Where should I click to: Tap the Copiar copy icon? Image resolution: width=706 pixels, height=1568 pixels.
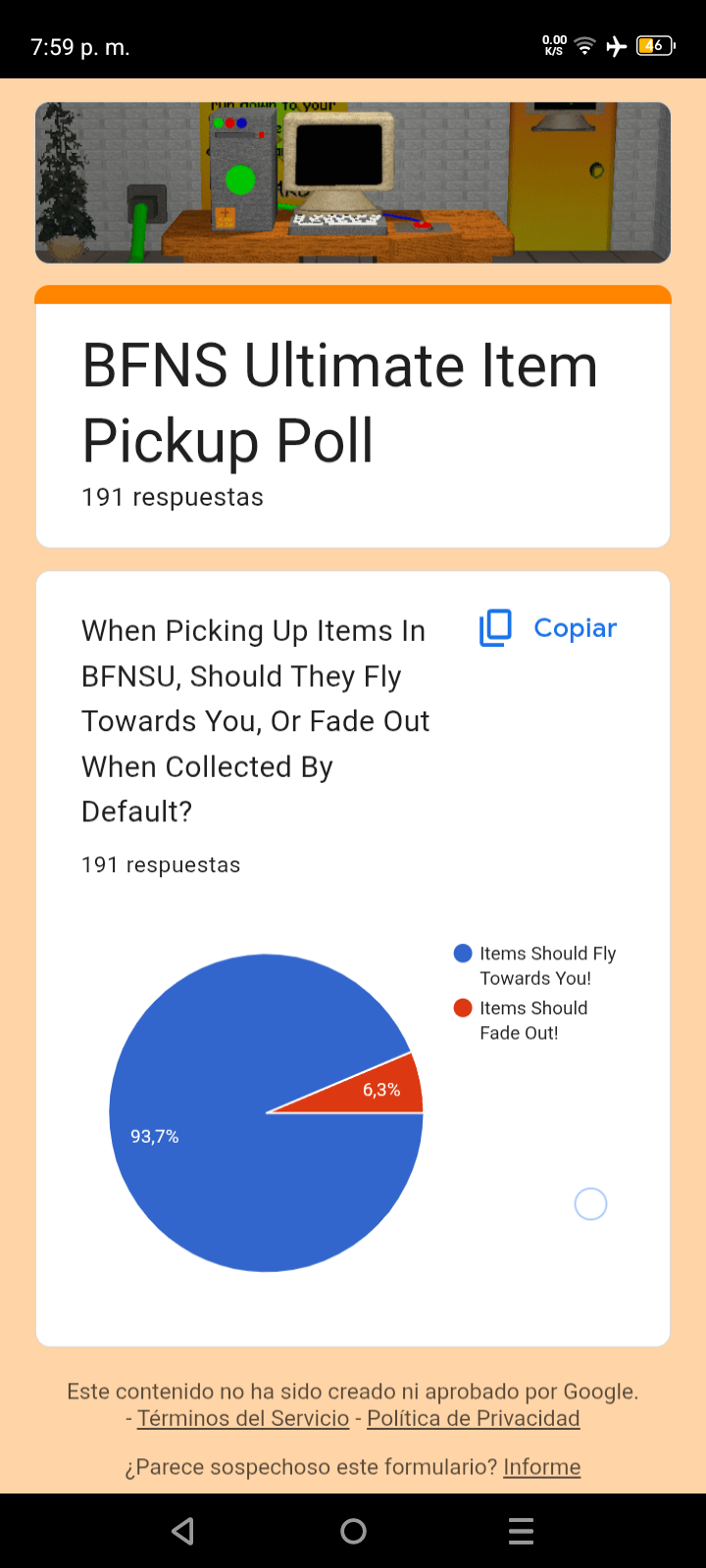click(x=495, y=628)
